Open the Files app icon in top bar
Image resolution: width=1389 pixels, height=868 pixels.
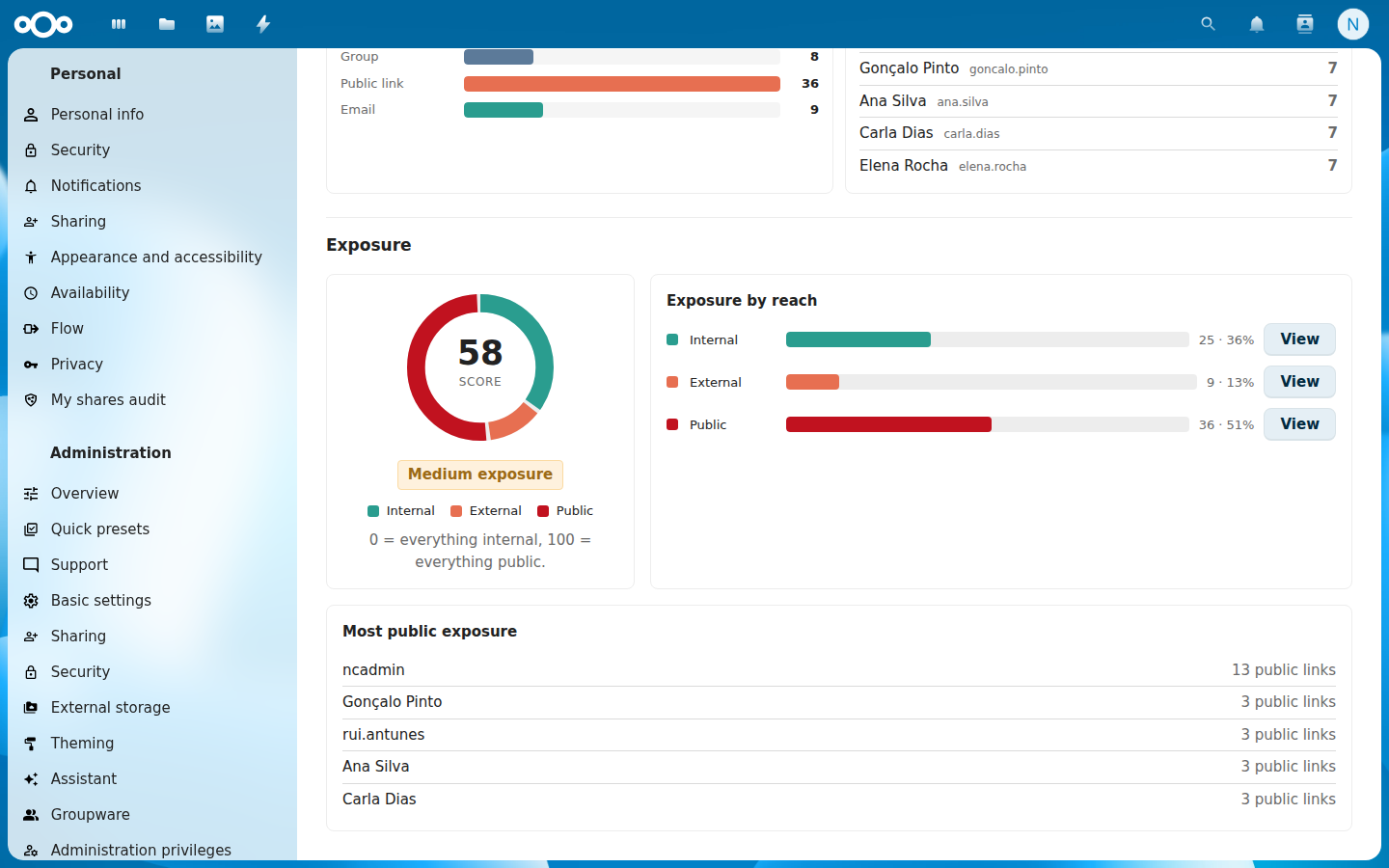(167, 24)
